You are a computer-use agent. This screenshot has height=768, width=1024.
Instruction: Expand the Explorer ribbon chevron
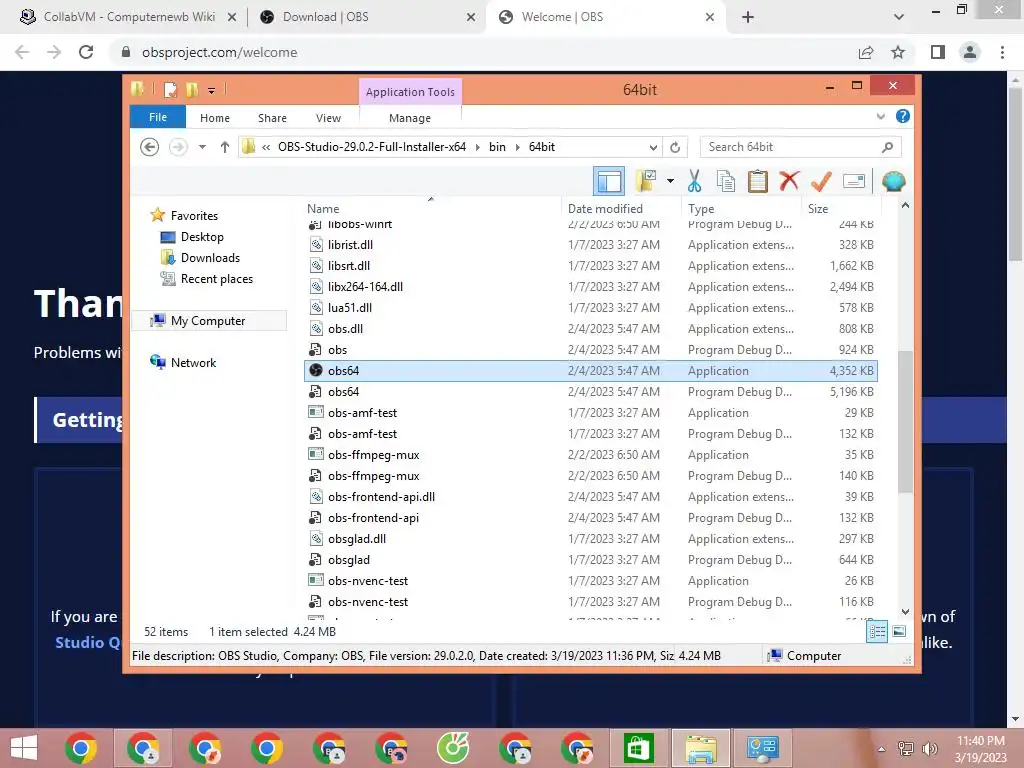click(x=880, y=116)
